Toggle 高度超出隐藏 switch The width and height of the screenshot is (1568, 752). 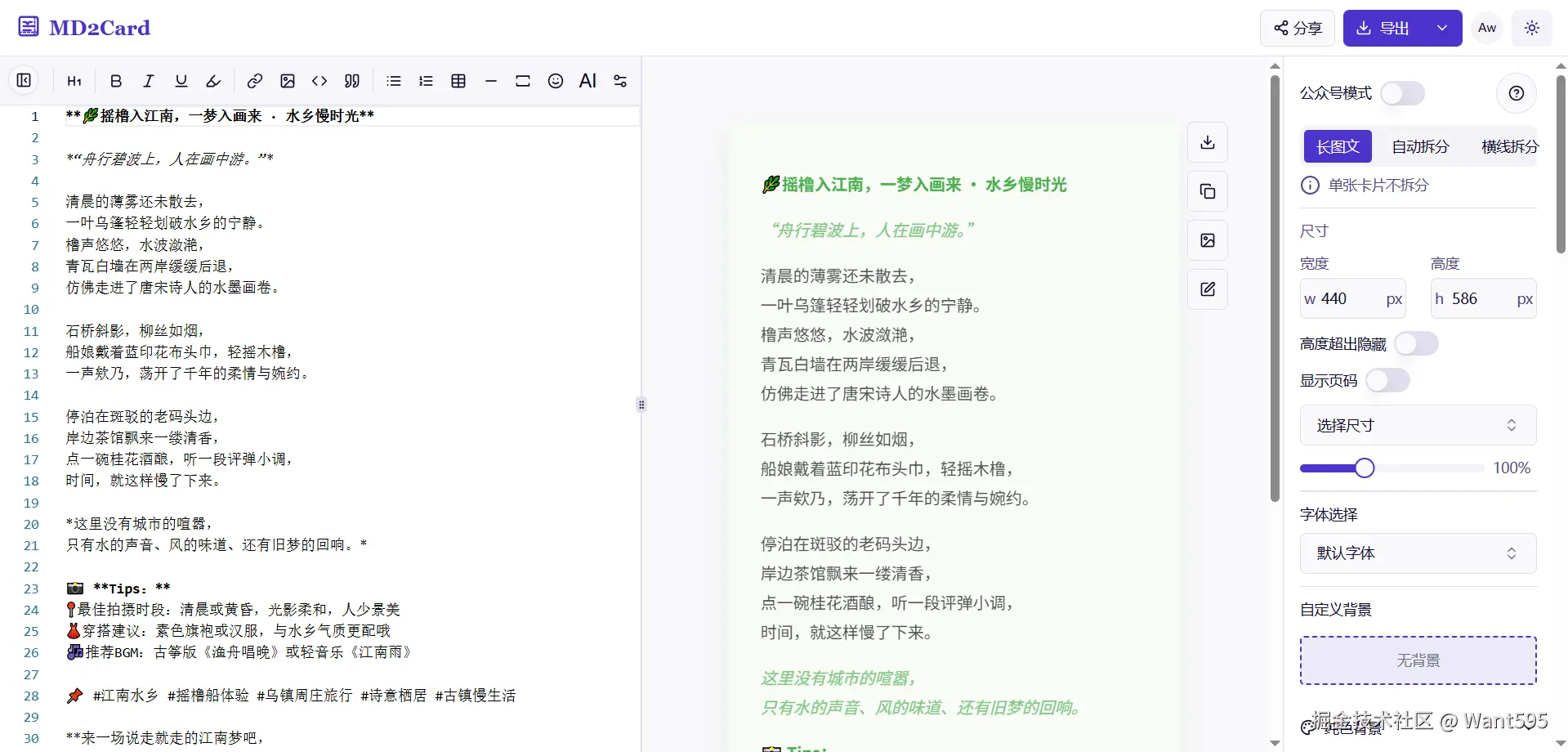coord(1416,343)
